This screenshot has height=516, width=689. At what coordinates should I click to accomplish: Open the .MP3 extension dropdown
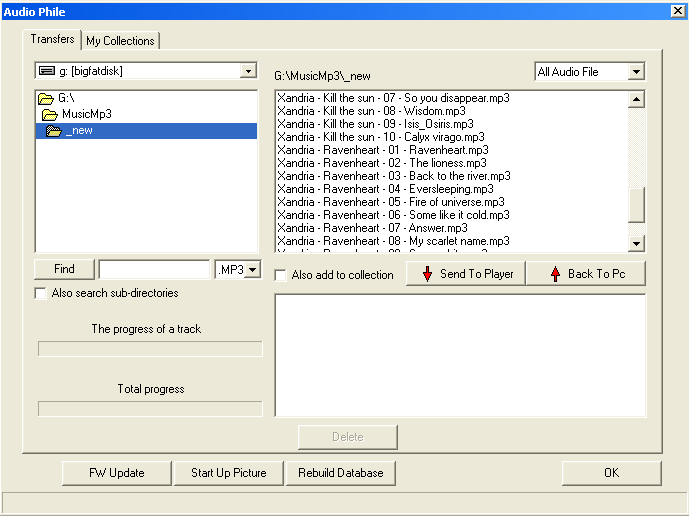(x=253, y=269)
